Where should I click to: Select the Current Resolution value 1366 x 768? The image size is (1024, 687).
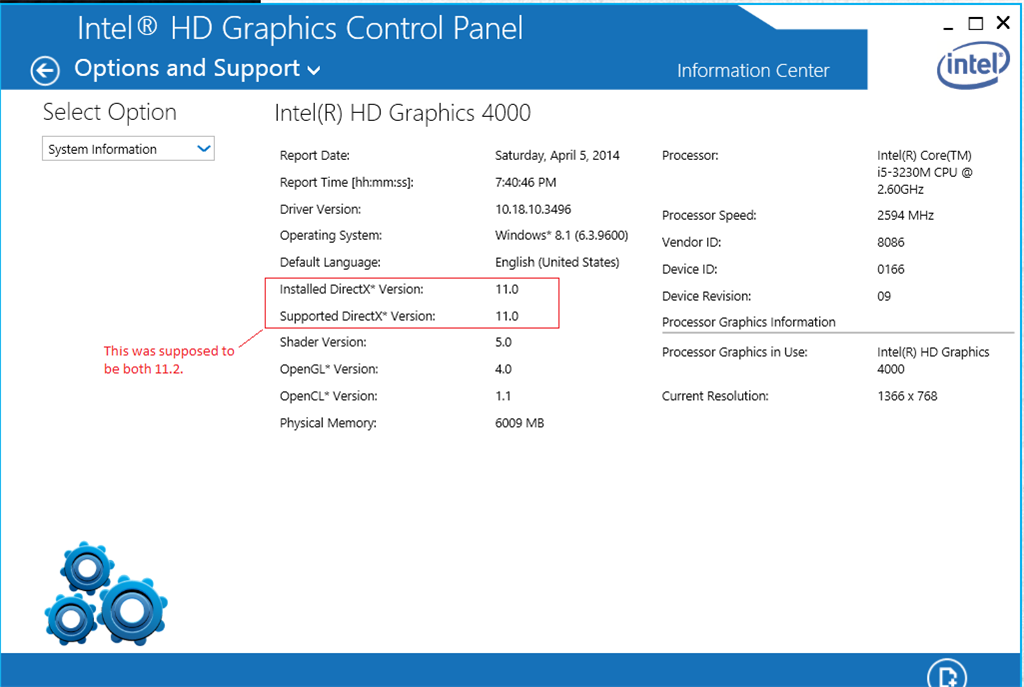coord(907,396)
